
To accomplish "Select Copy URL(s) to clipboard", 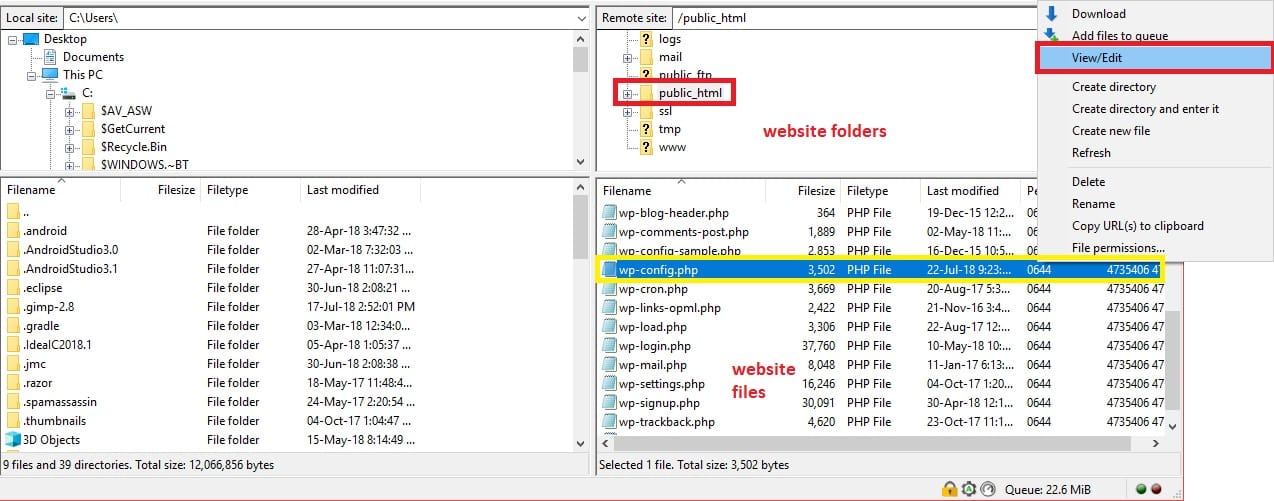I will pos(1137,226).
